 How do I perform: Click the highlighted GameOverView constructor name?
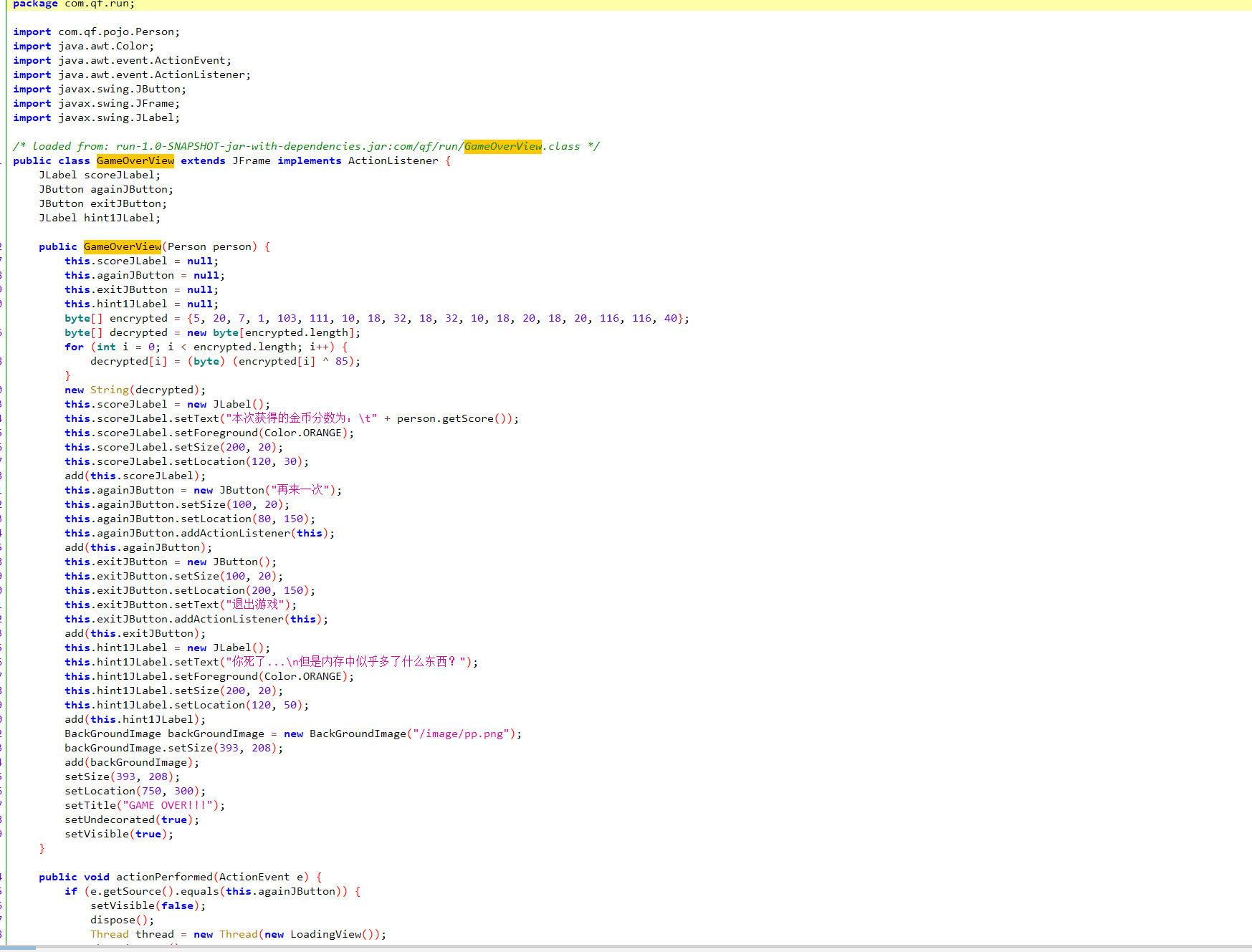[123, 246]
